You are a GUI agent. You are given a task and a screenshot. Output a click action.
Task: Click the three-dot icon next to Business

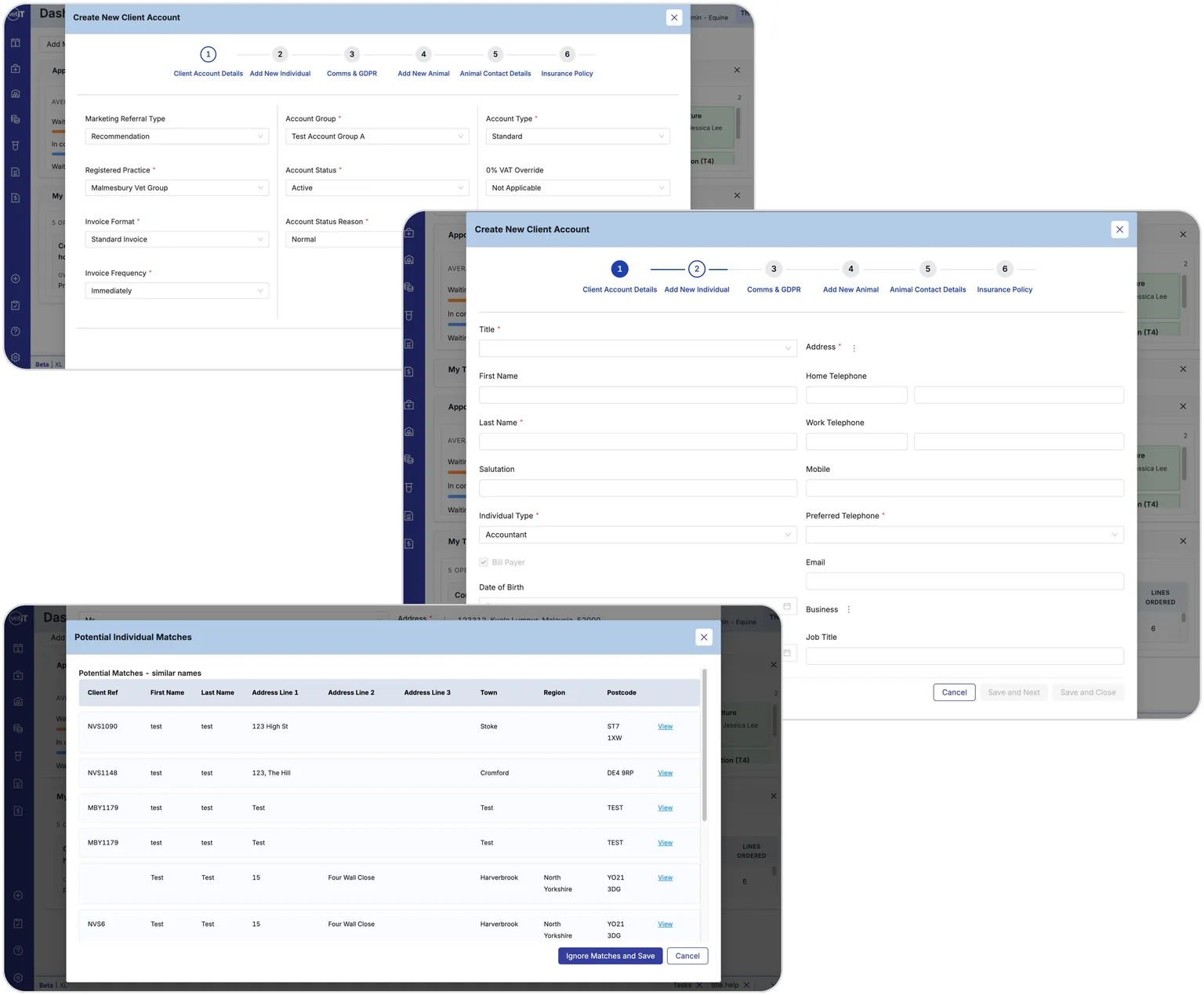[x=848, y=610]
